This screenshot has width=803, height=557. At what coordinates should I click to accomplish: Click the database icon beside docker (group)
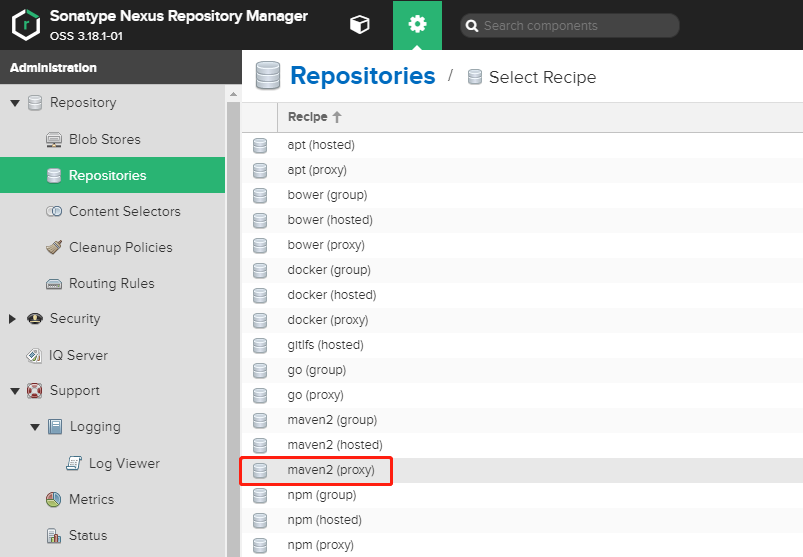pos(260,270)
